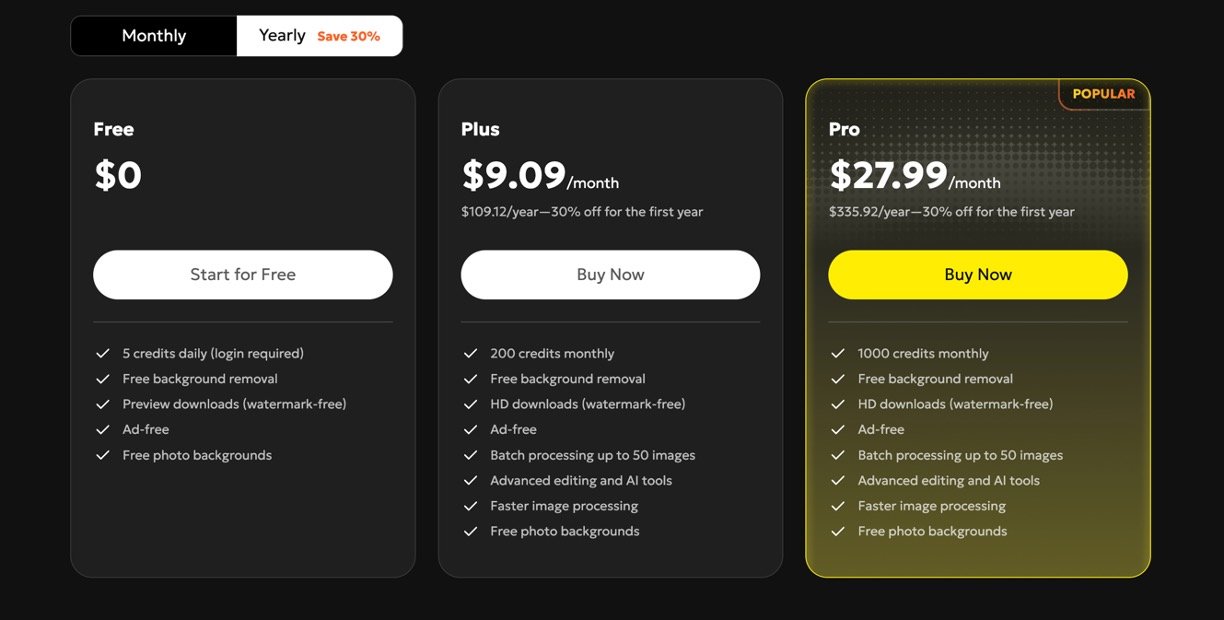1224x620 pixels.
Task: Click the $27.99 per month price
Action: coord(914,177)
